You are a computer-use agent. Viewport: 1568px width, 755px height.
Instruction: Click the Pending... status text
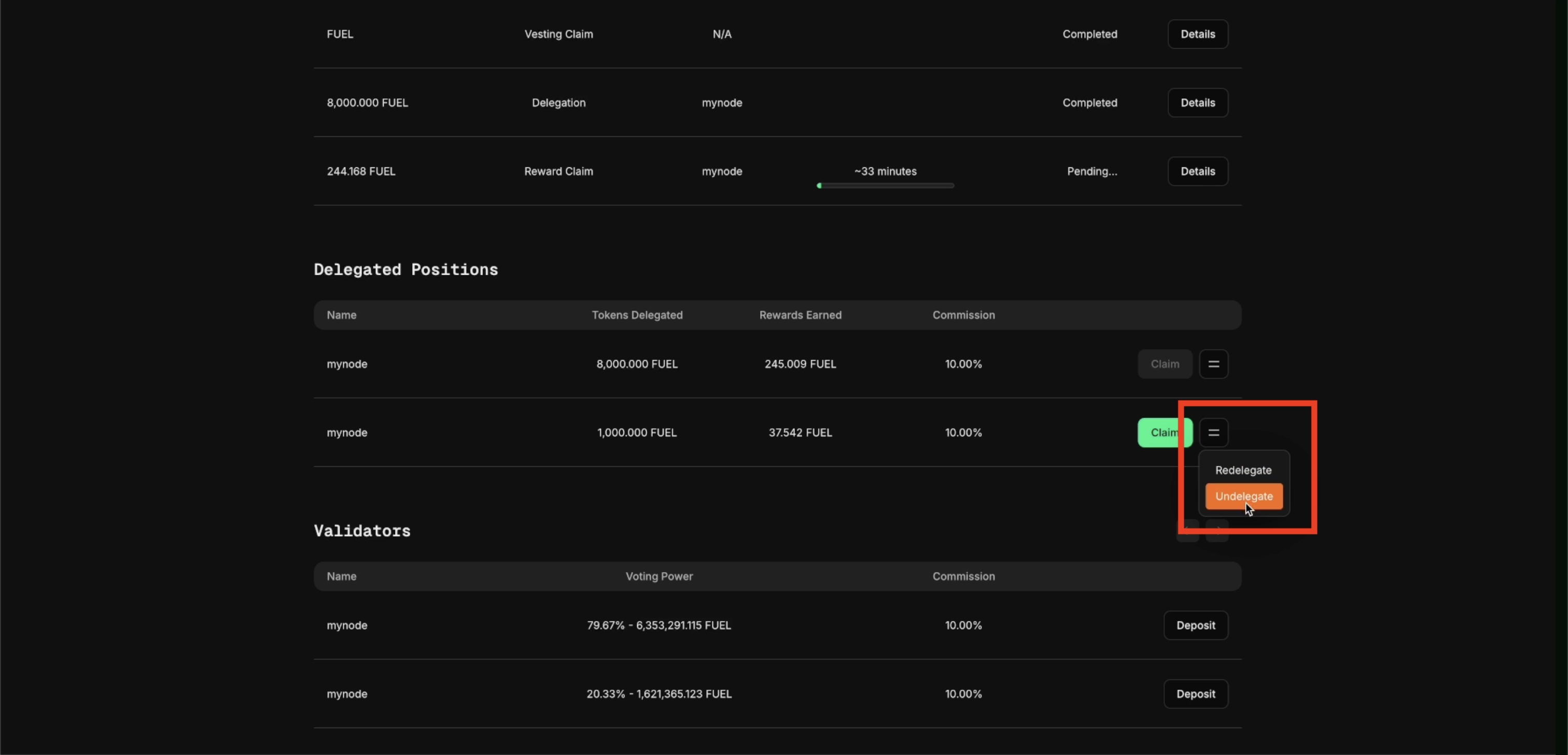point(1091,172)
